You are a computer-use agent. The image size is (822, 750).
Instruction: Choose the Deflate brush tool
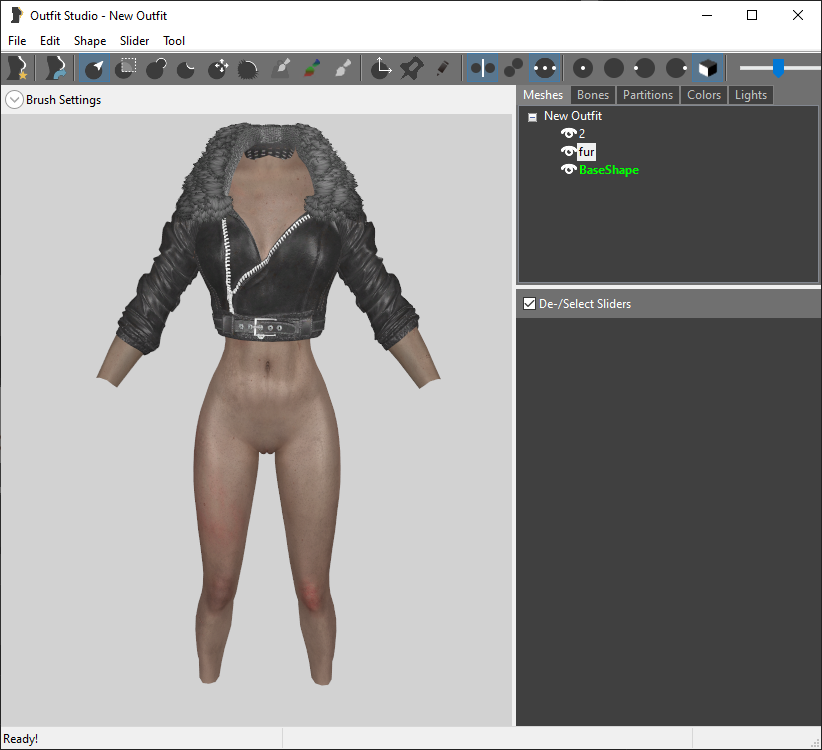pos(187,68)
